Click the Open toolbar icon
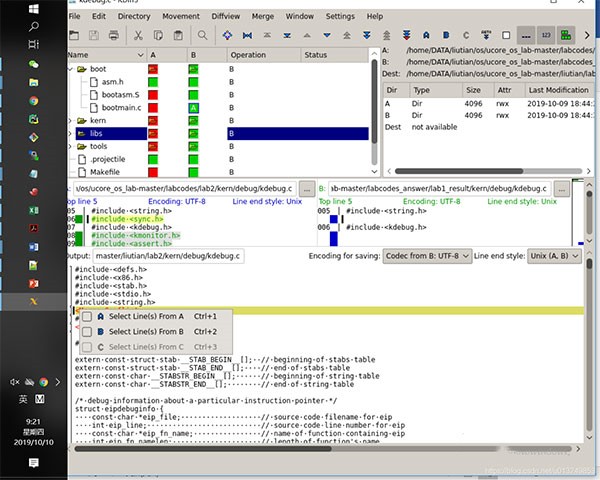The height and width of the screenshot is (480, 600). 74,35
